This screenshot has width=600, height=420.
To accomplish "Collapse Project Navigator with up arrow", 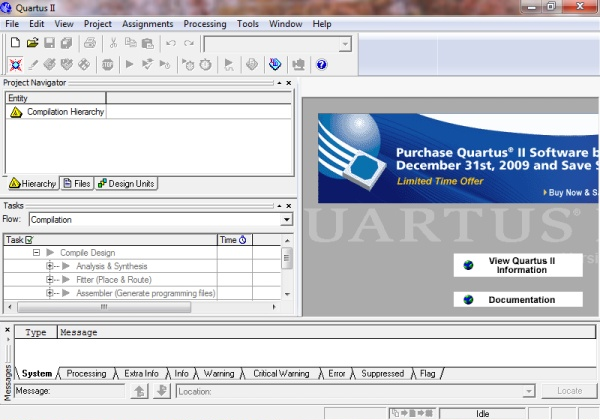I will click(279, 83).
